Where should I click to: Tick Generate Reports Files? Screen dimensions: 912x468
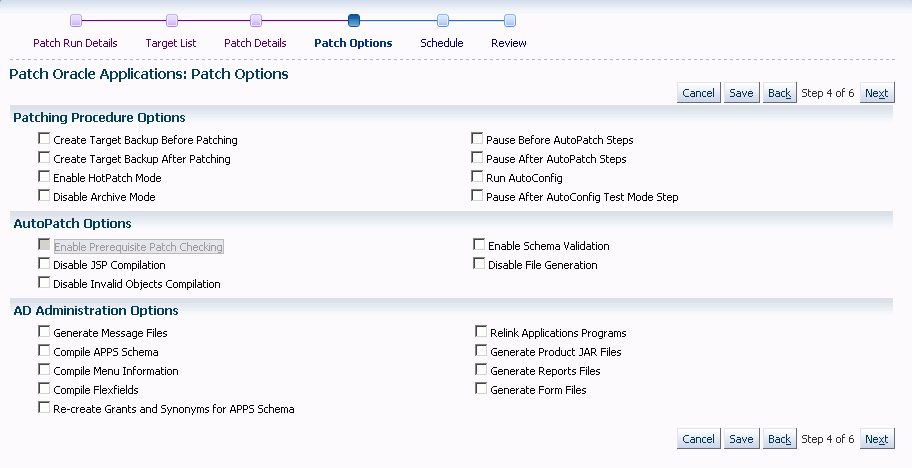point(481,369)
